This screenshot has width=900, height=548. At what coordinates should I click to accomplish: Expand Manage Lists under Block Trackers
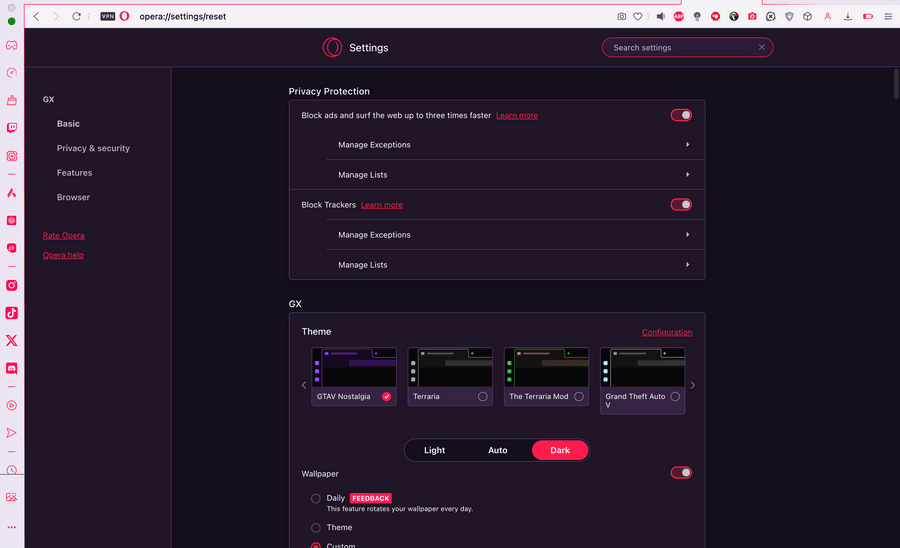coord(515,265)
